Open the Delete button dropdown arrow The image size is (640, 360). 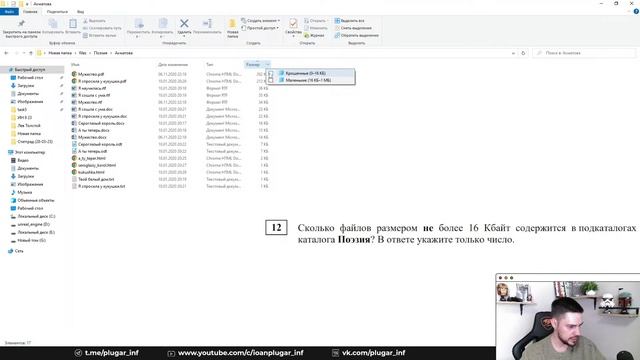pos(184,36)
